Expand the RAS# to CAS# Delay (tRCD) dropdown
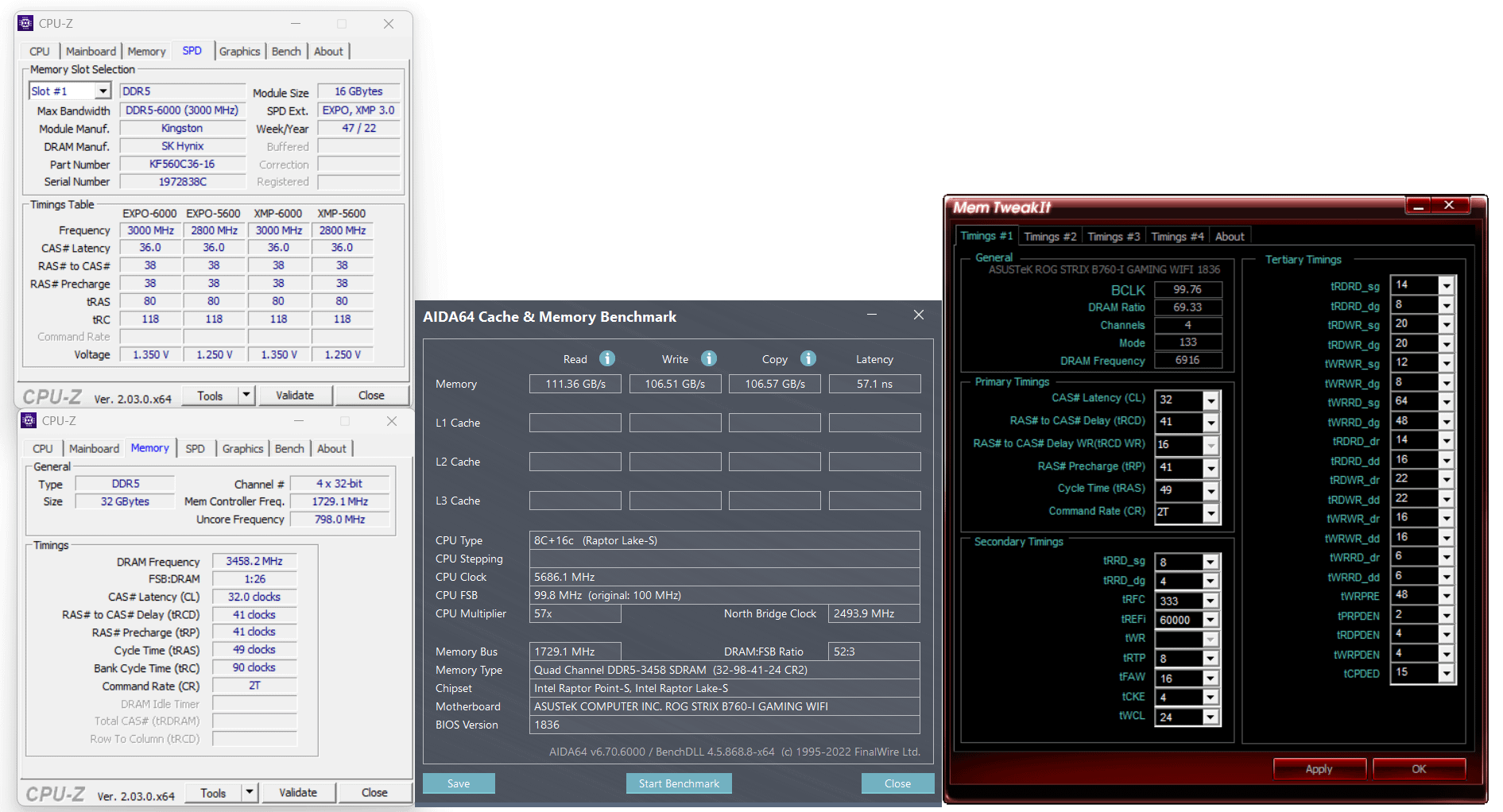Image resolution: width=1503 pixels, height=812 pixels. (x=1211, y=422)
